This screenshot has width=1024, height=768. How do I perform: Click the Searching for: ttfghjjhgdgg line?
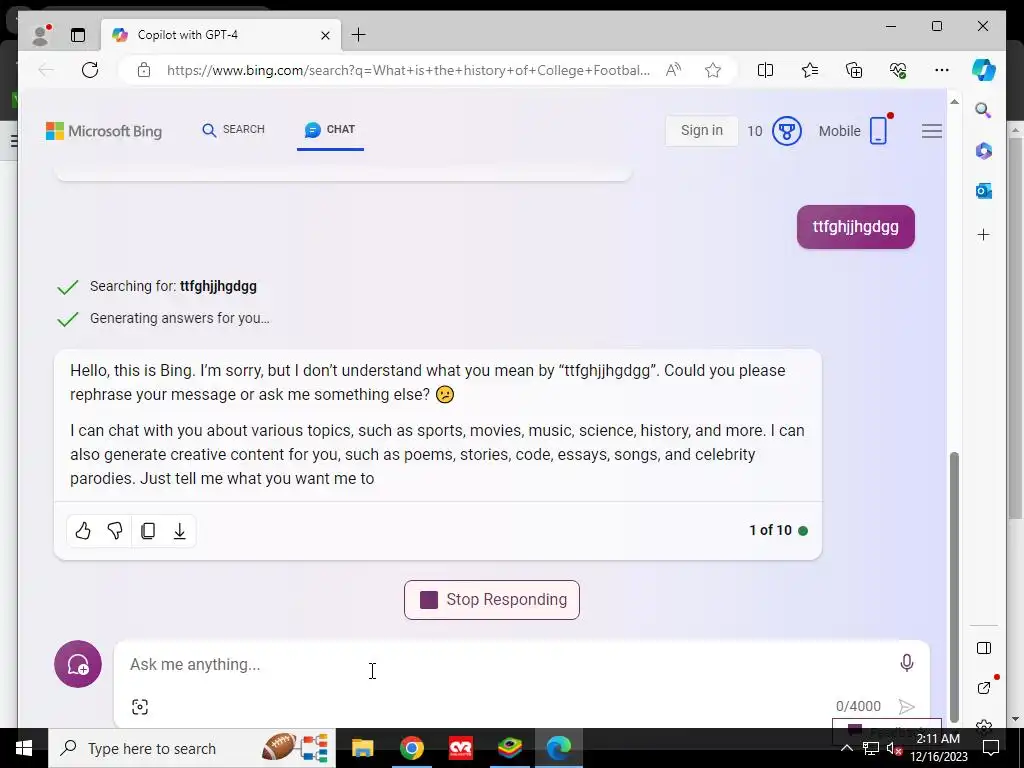(x=173, y=287)
